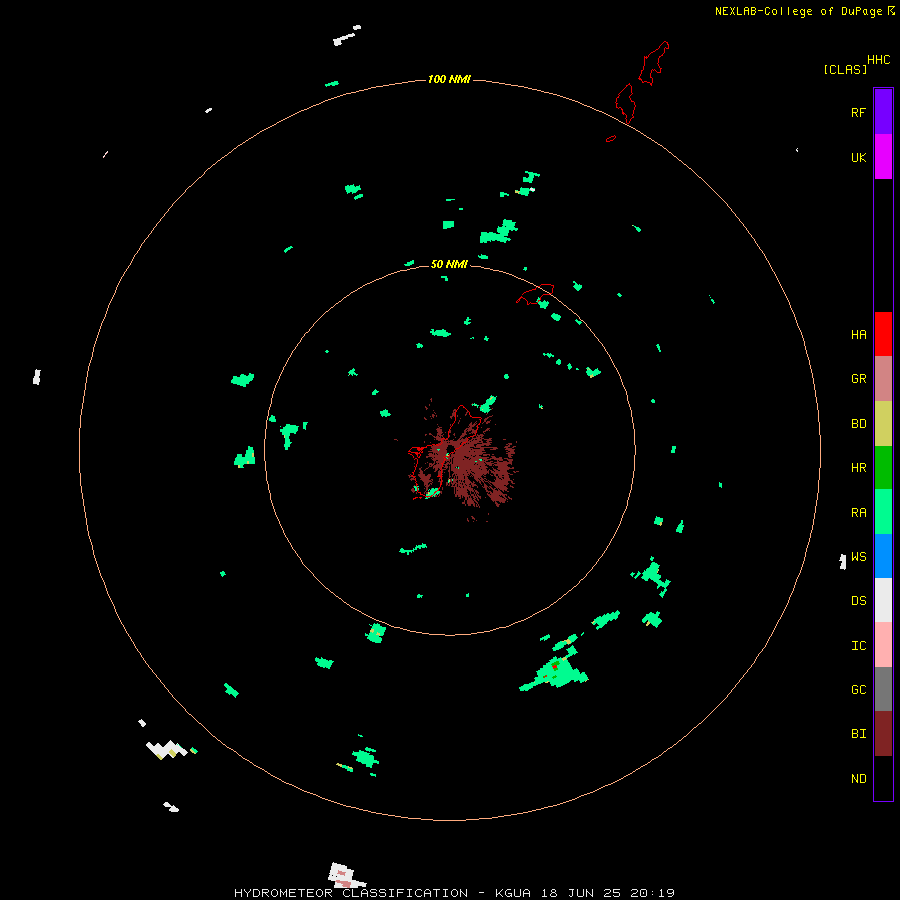The image size is (900, 900).
Task: Click the 'RA' legend label
Action: pyautogui.click(x=858, y=513)
